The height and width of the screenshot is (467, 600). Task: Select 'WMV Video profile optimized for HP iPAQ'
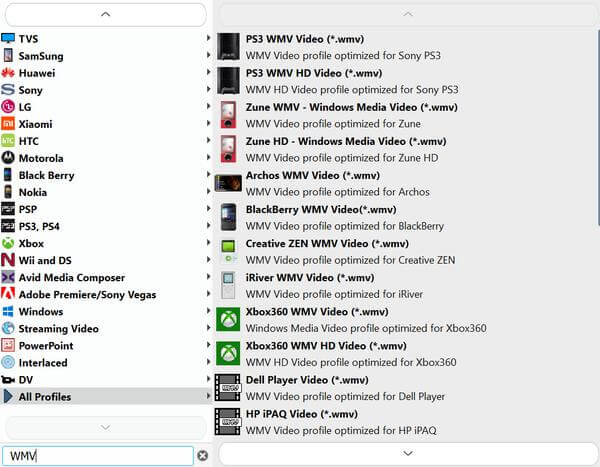pyautogui.click(x=341, y=430)
